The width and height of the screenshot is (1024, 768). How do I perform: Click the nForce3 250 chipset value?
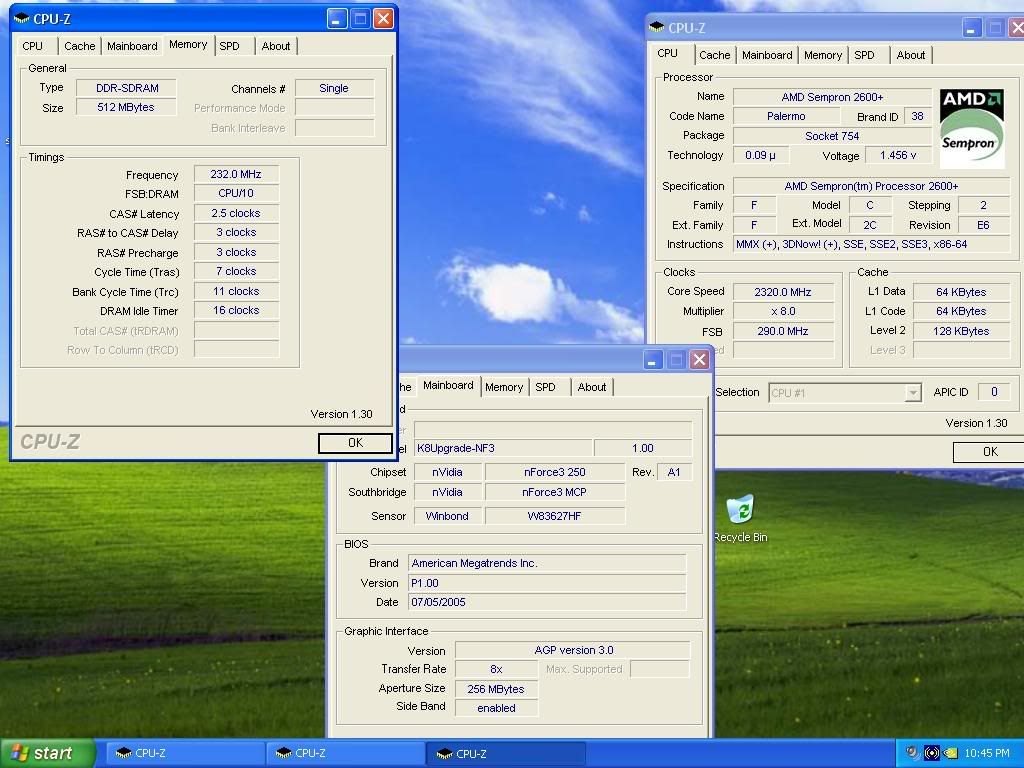[555, 472]
